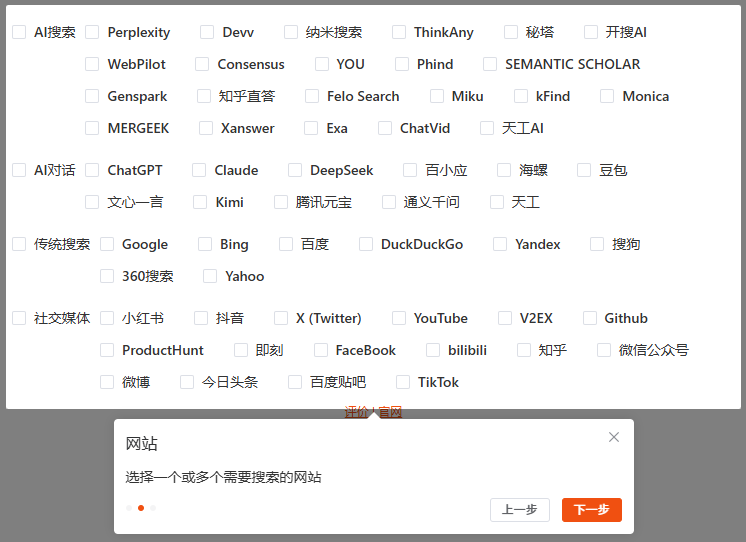The image size is (746, 542).
Task: Check the TikTok checkbox
Action: pyautogui.click(x=403, y=382)
